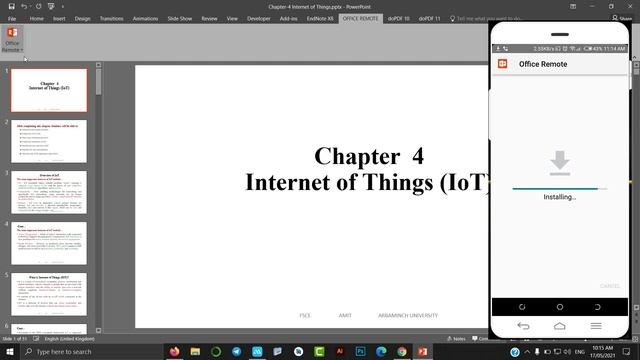Select slide 3 thumbnail Overview of IoT
This screenshot has height=360, width=640.
pyautogui.click(x=49, y=192)
